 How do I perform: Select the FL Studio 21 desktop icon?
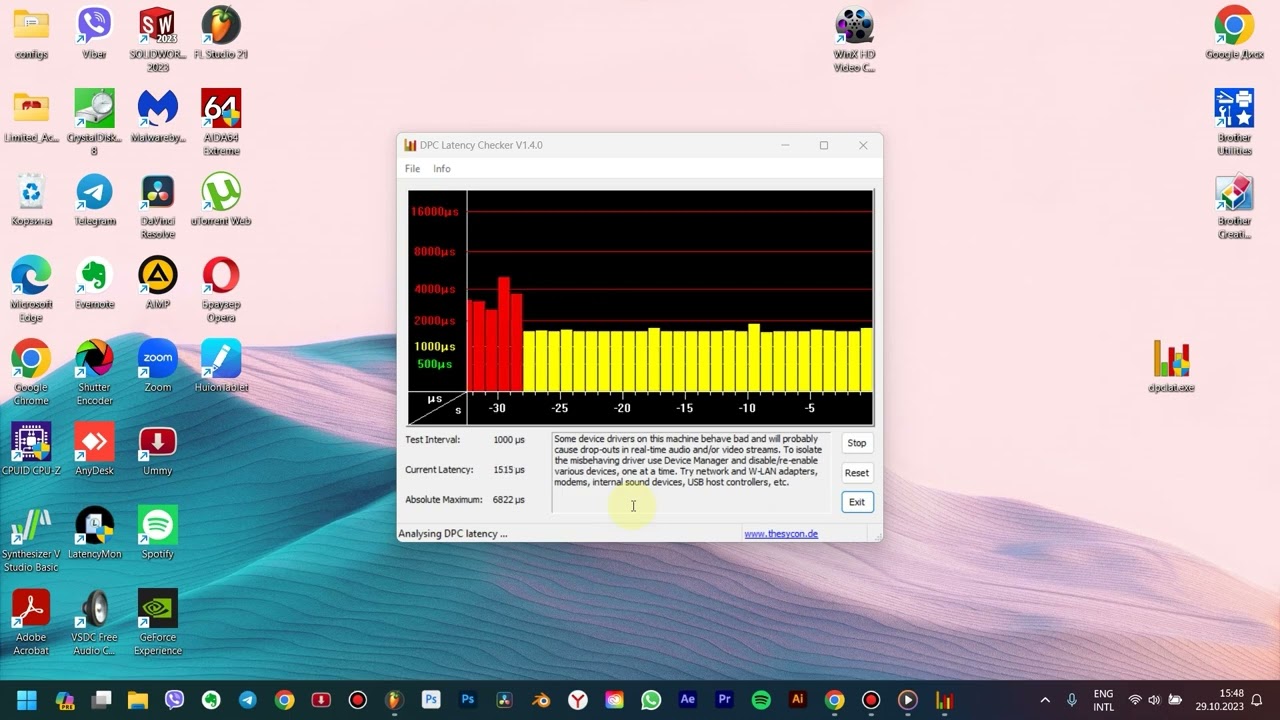pos(221,33)
